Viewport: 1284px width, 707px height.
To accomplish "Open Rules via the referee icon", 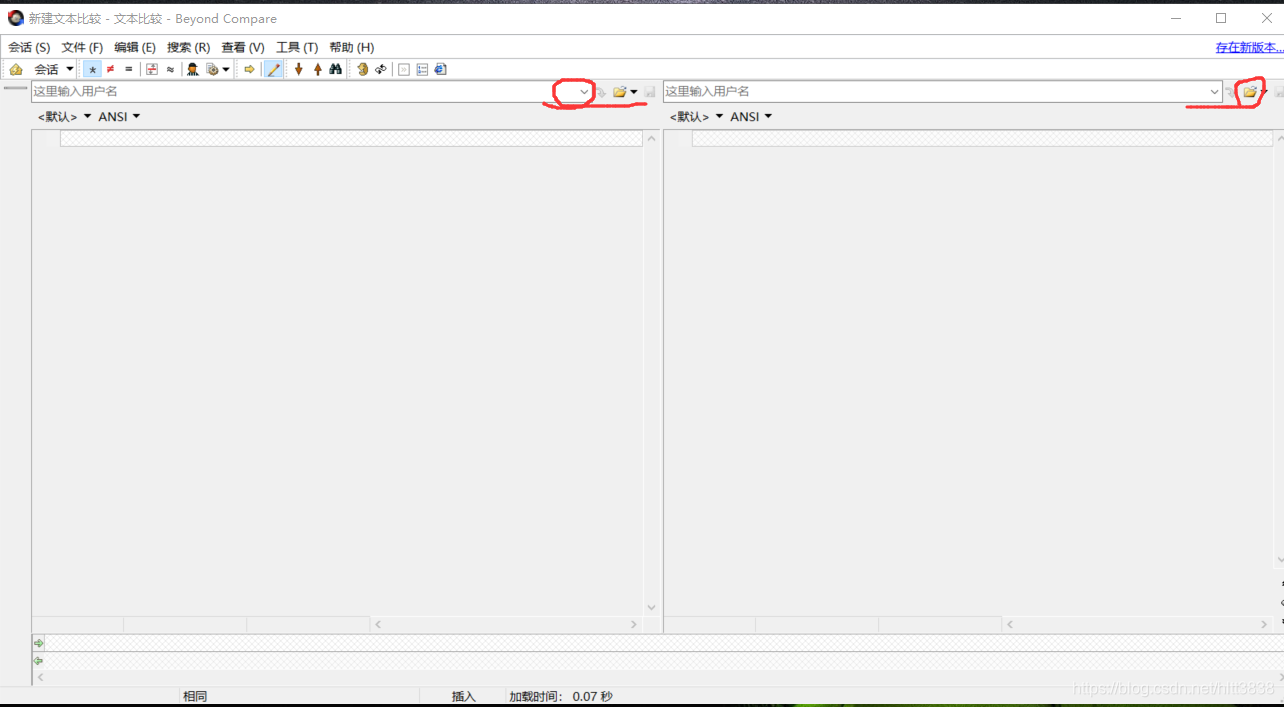I will pyautogui.click(x=193, y=69).
